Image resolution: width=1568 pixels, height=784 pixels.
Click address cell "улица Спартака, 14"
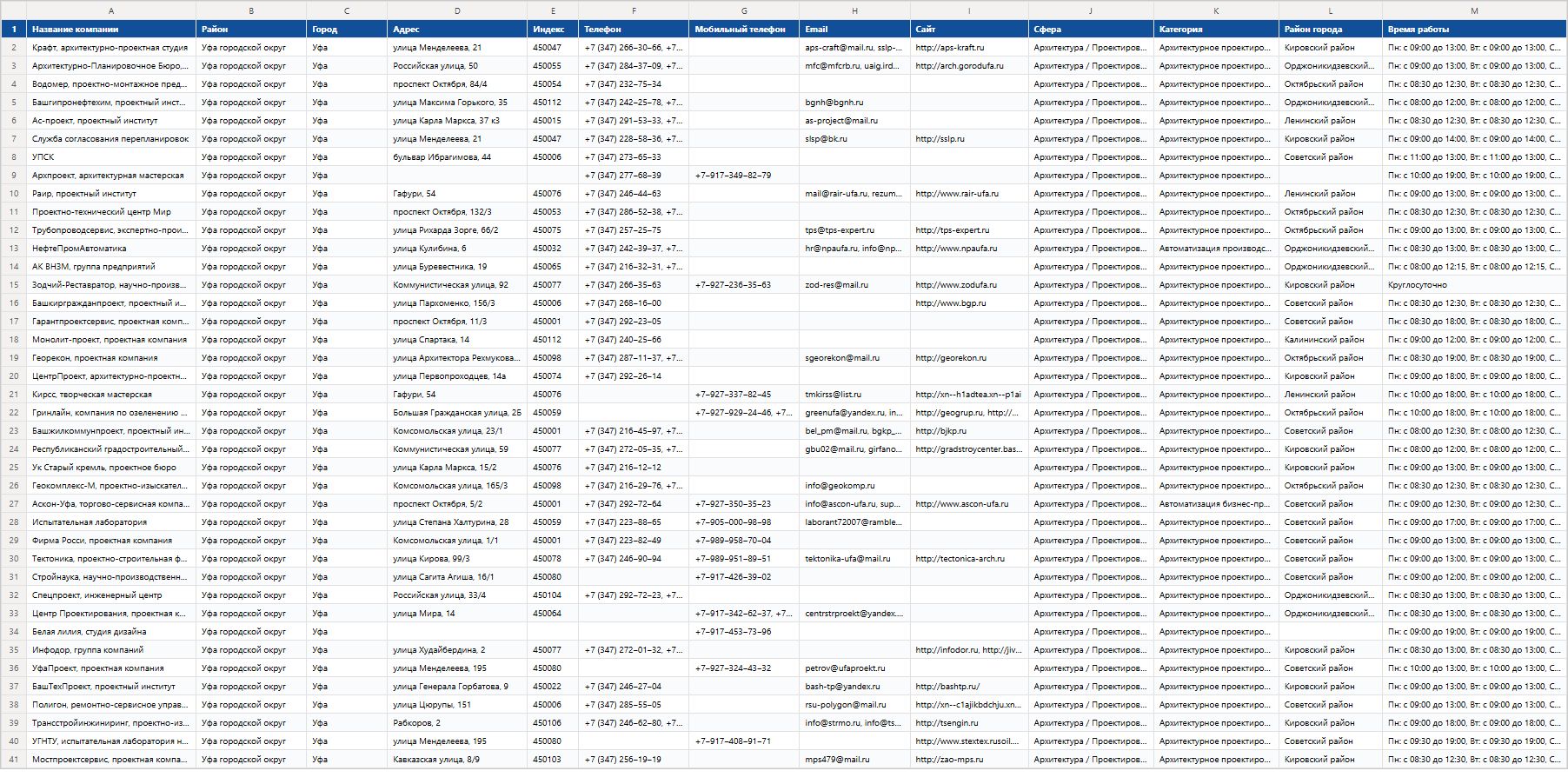coord(457,339)
